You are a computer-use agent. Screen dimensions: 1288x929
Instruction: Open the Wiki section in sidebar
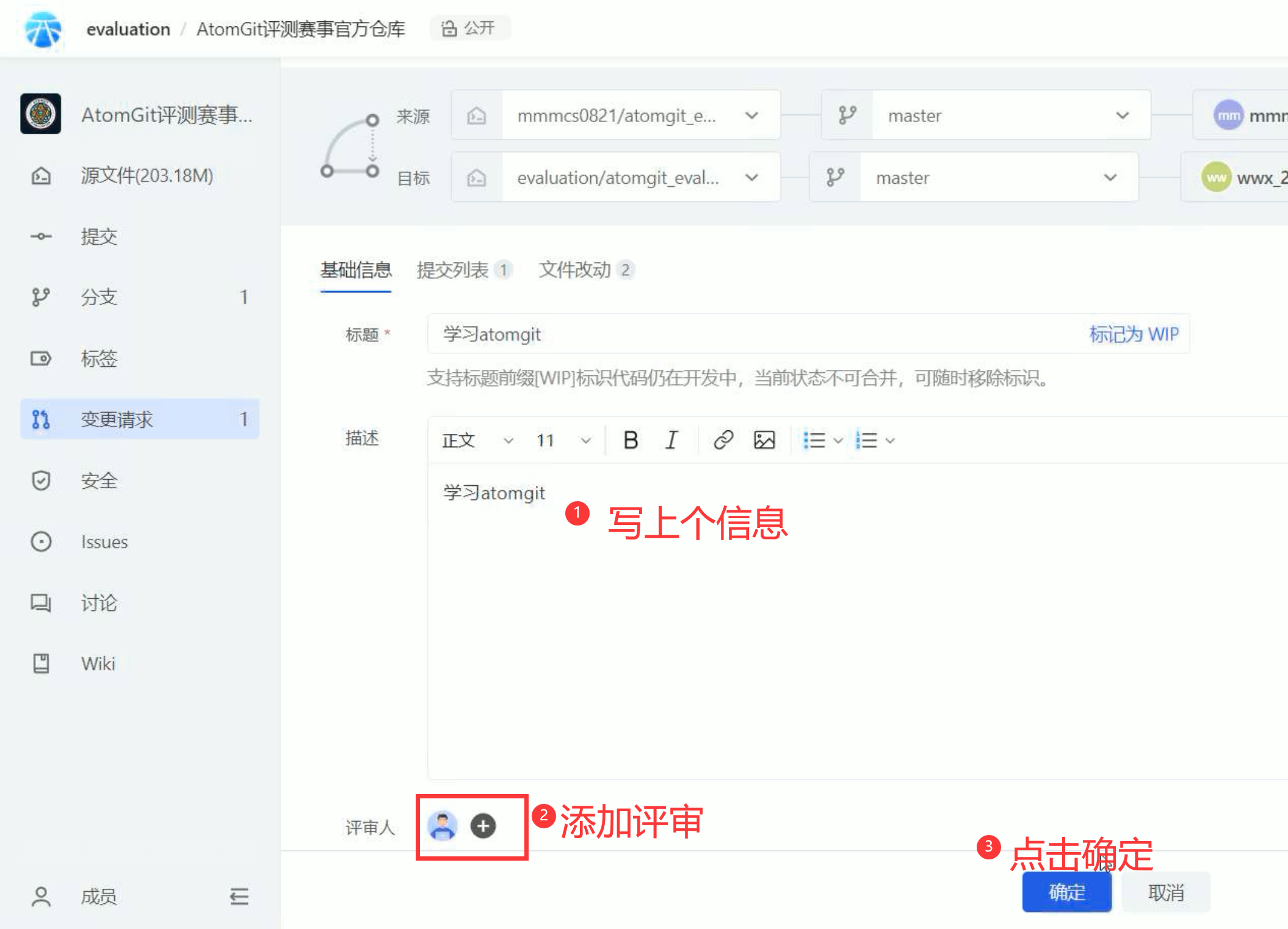[x=98, y=663]
